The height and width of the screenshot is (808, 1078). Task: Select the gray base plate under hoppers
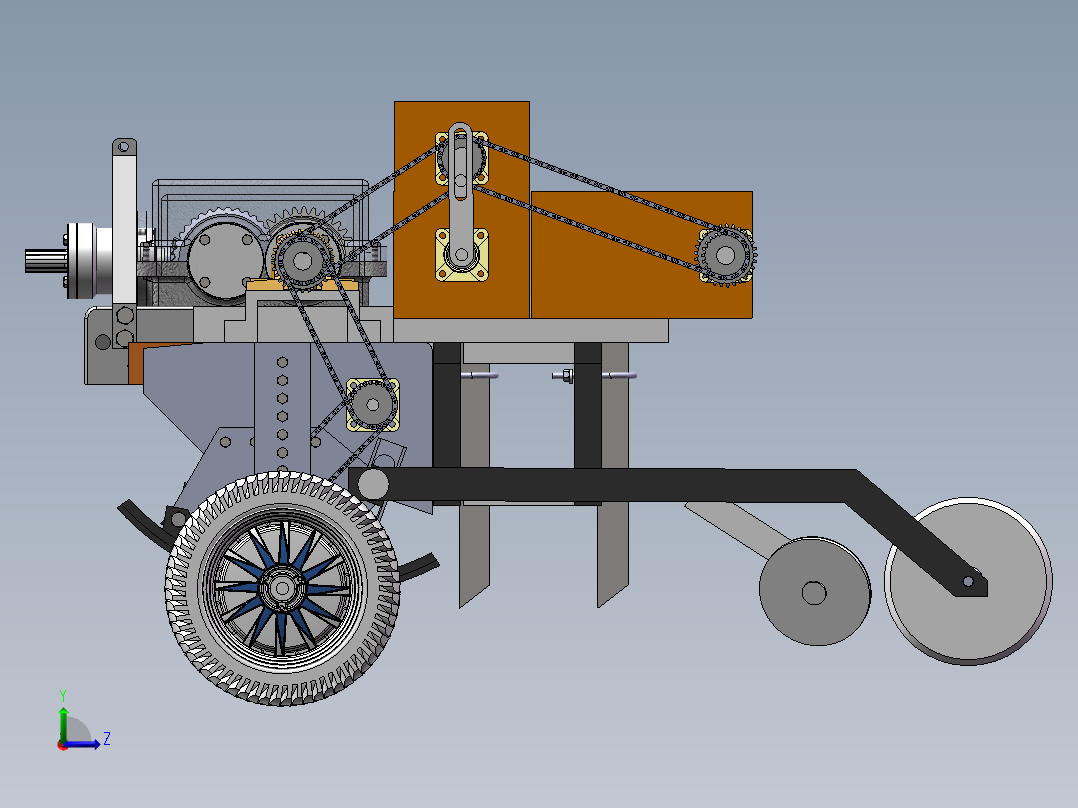tap(531, 330)
